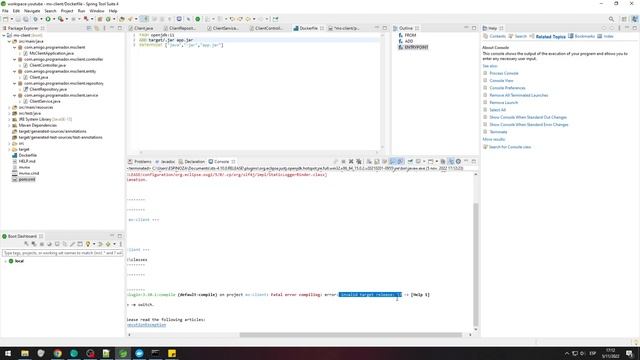The height and width of the screenshot is (360, 640).
Task: Click the Save toolbar icon
Action: click(18, 19)
